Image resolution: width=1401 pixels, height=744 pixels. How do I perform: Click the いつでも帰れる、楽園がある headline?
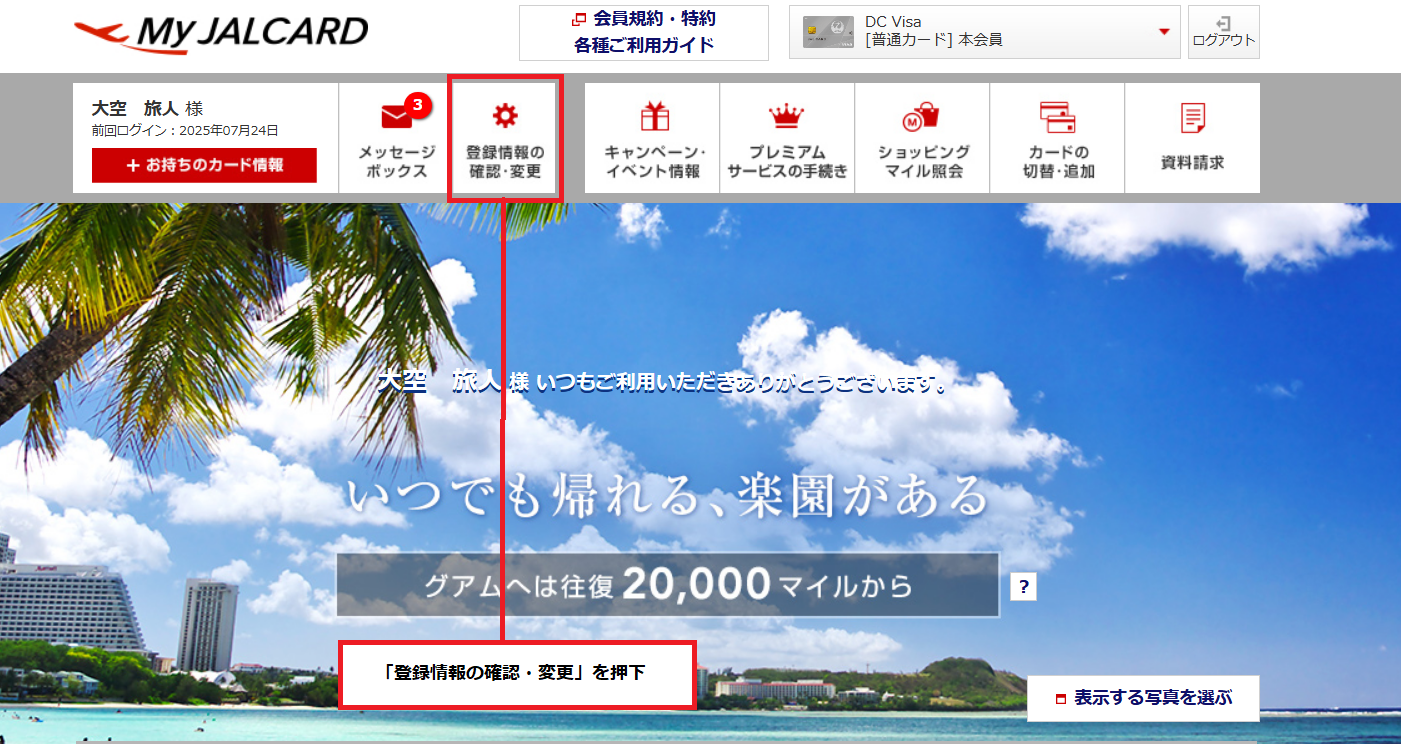point(668,497)
